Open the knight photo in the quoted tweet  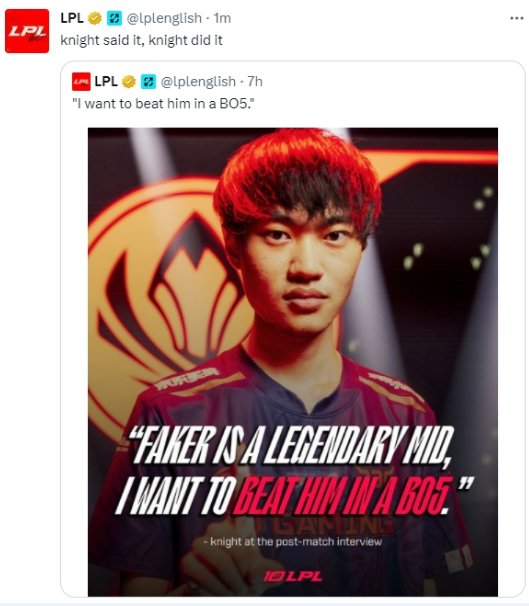pyautogui.click(x=293, y=362)
